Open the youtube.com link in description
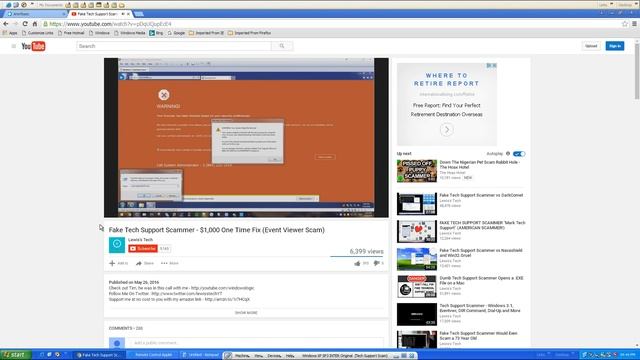Image resolution: width=640 pixels, height=360 pixels. coord(222,288)
